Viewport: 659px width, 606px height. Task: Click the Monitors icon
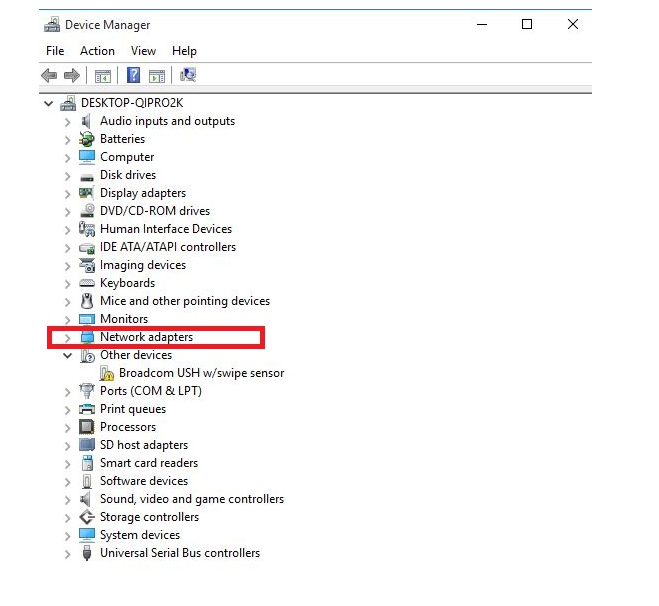87,320
